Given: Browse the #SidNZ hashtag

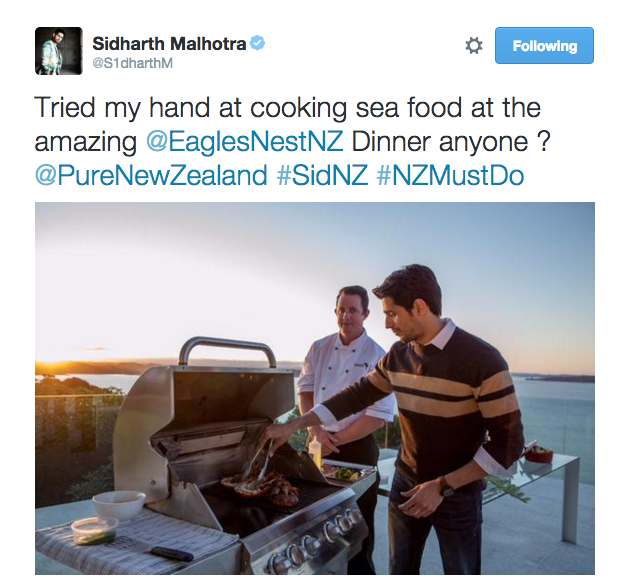Looking at the screenshot, I should 322,176.
